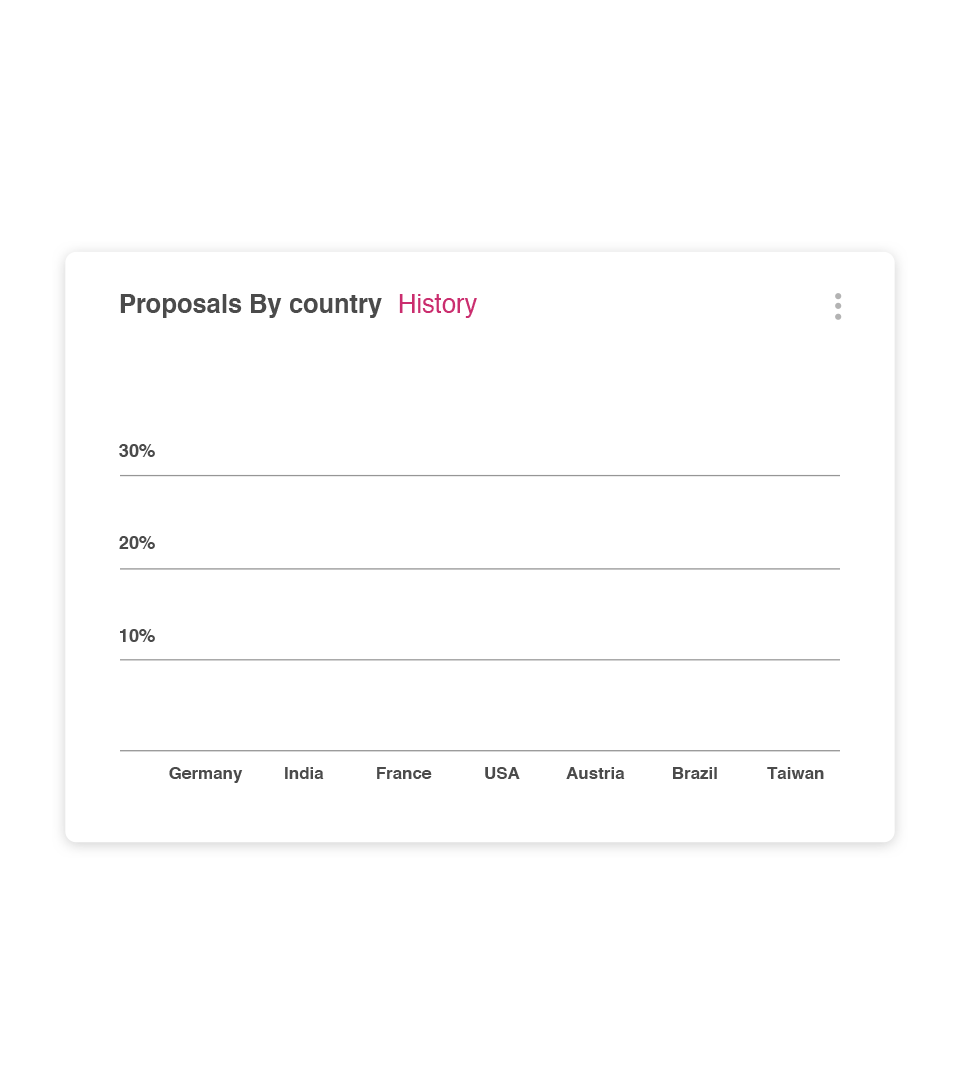Screen dimensions: 960x1080
Task: Click the 20% y-axis label
Action: tap(136, 543)
